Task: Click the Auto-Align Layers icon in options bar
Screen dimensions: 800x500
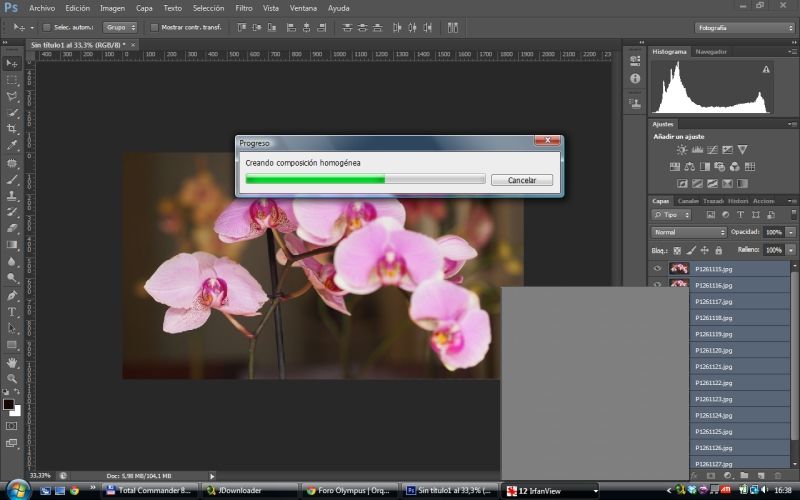Action: (x=453, y=28)
